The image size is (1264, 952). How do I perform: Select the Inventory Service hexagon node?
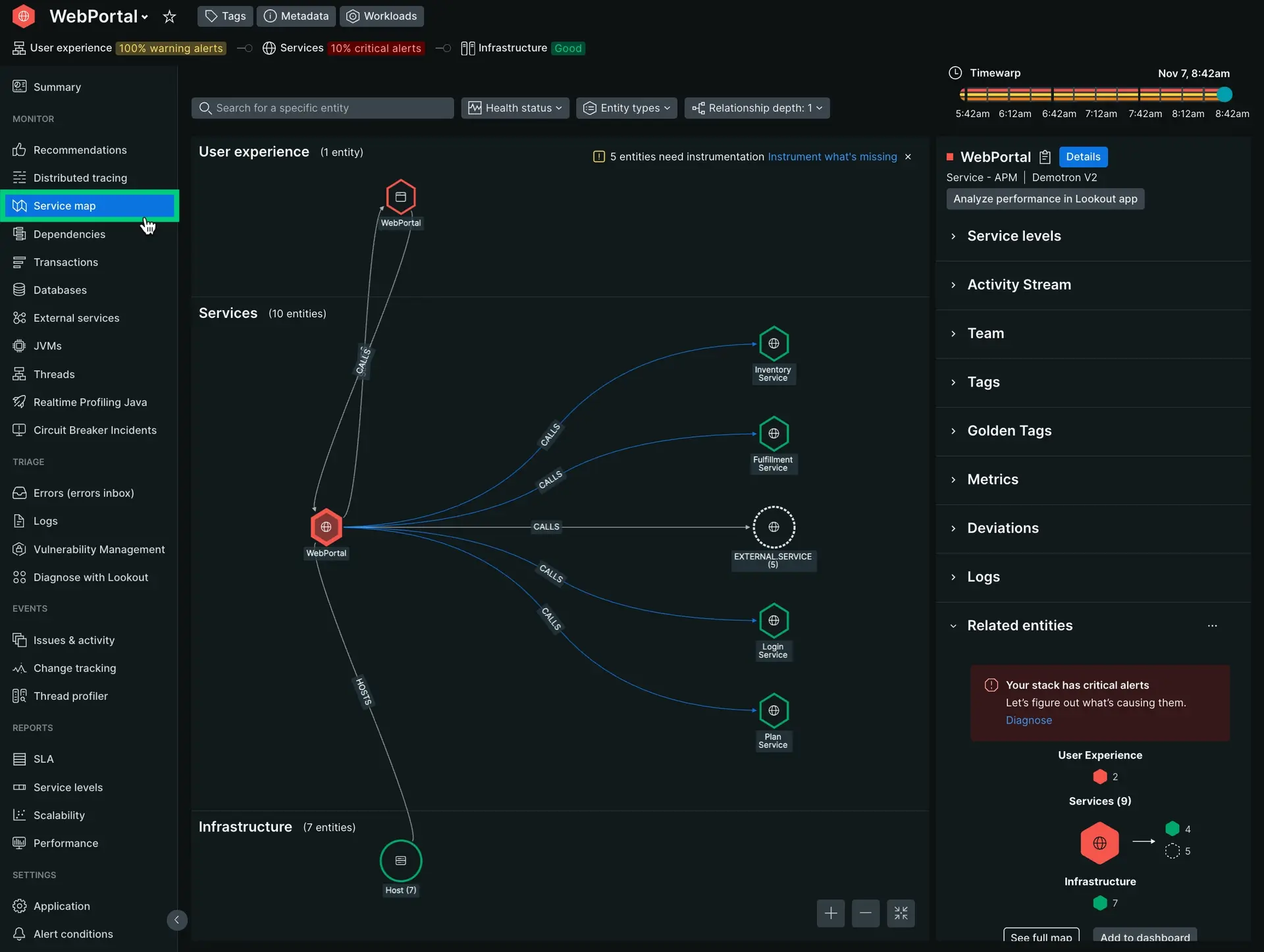774,344
